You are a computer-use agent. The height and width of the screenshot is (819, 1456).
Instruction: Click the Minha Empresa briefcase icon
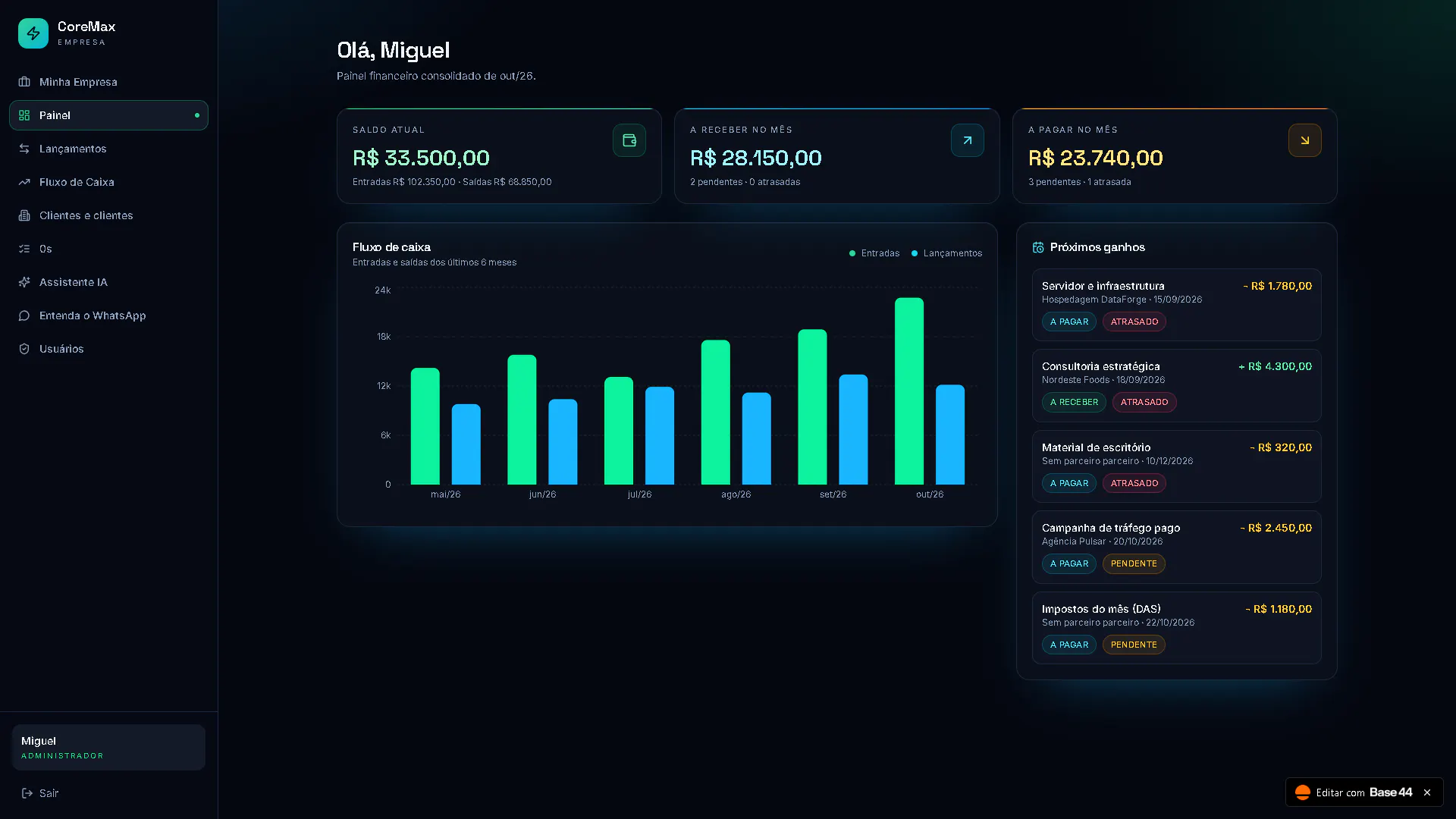(x=24, y=82)
